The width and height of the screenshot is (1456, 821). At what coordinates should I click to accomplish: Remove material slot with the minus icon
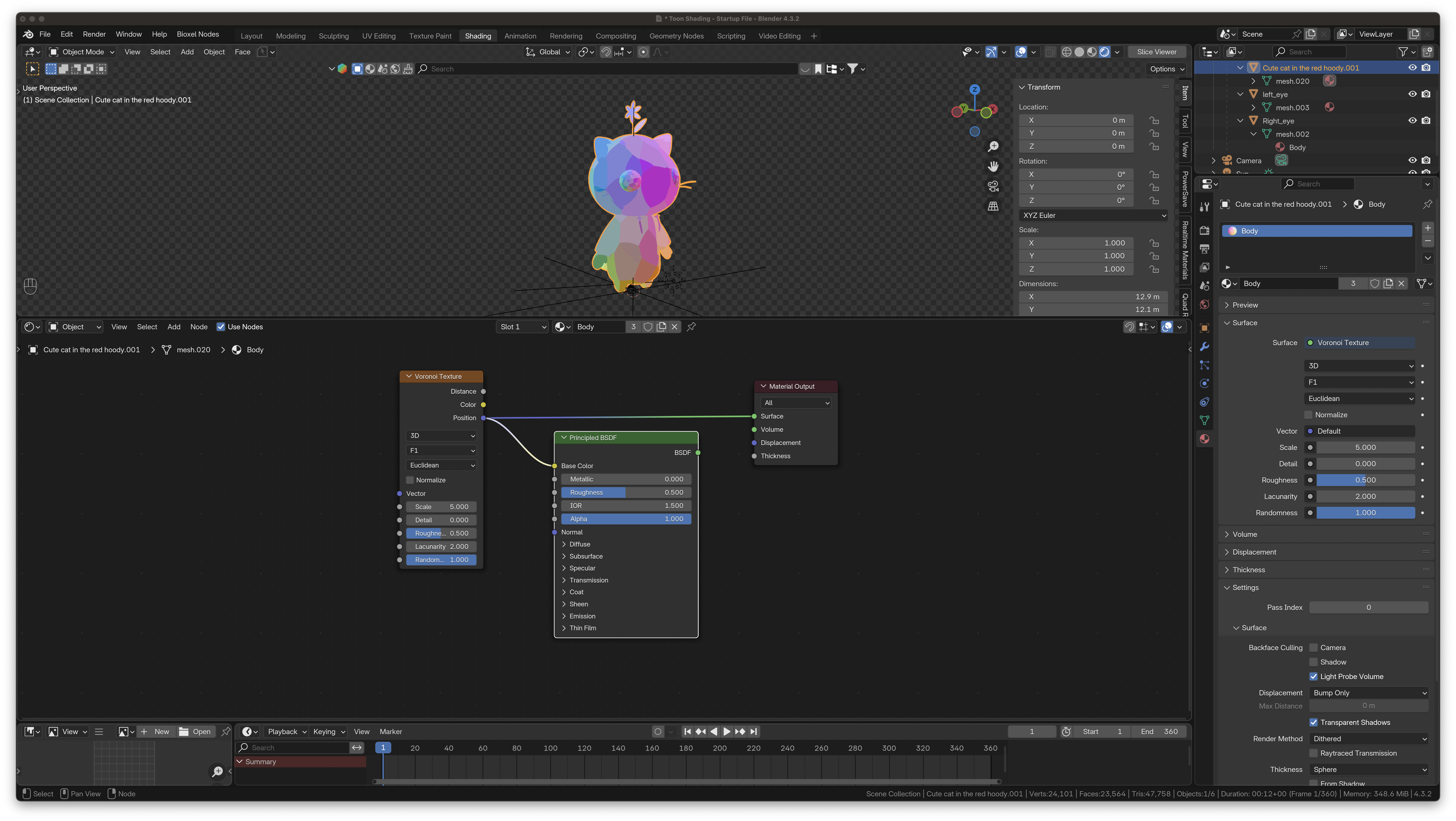pos(1428,241)
